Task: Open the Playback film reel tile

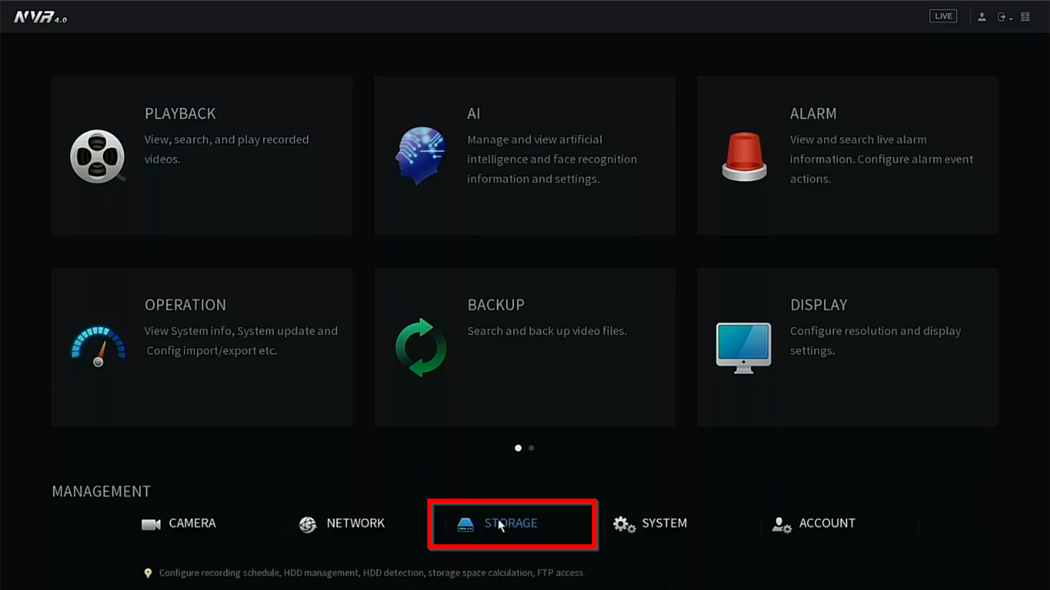Action: click(x=202, y=156)
